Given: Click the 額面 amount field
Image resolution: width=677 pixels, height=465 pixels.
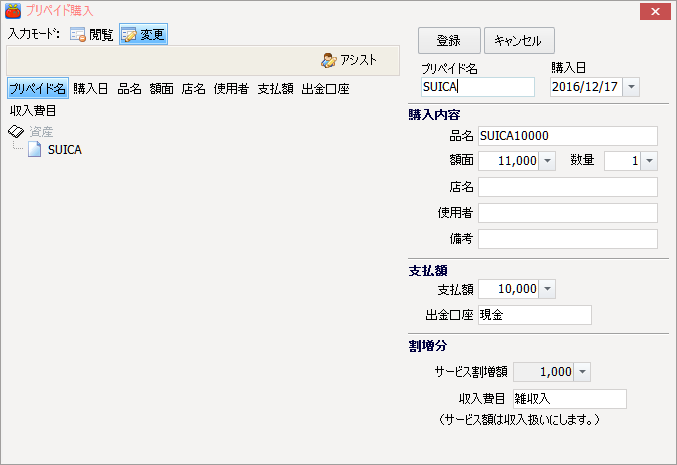Looking at the screenshot, I should pyautogui.click(x=508, y=161).
